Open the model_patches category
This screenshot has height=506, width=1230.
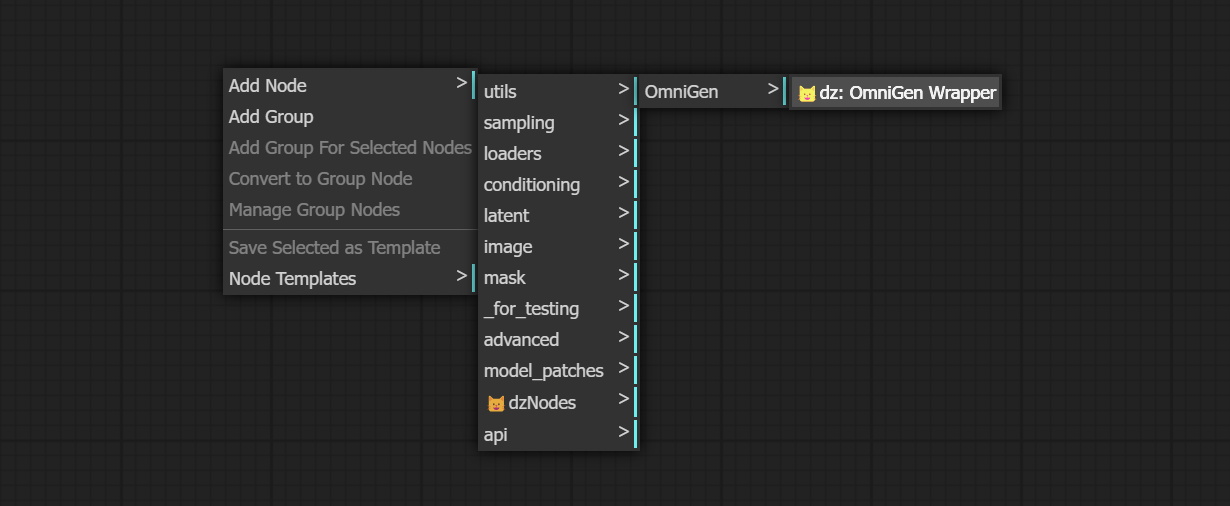point(558,371)
